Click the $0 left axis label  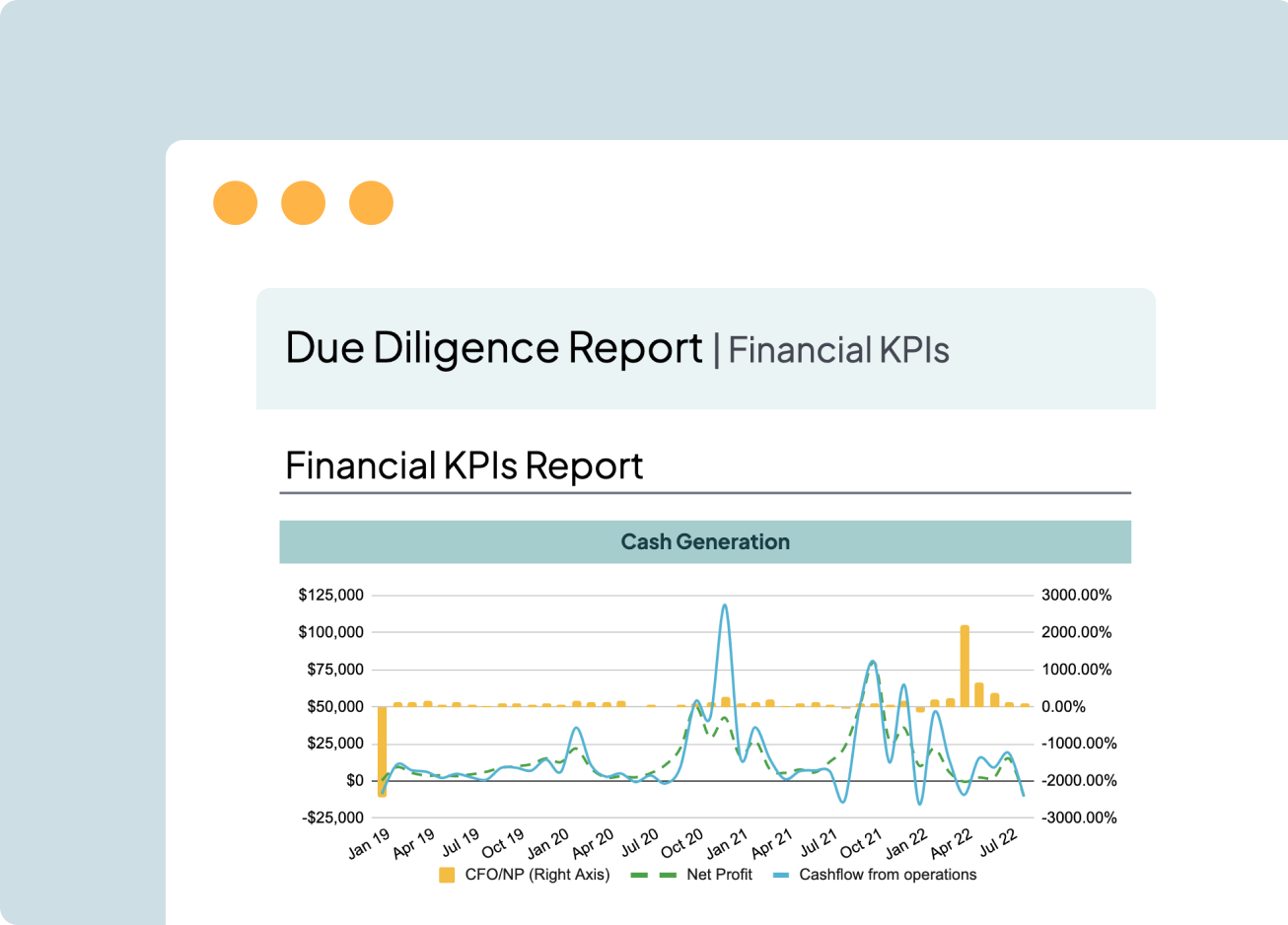pos(354,780)
